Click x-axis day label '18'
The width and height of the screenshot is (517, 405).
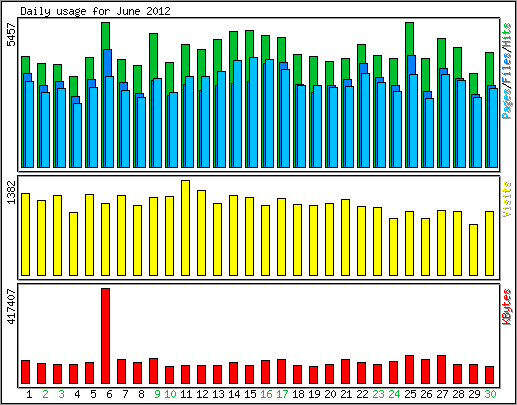pos(298,394)
